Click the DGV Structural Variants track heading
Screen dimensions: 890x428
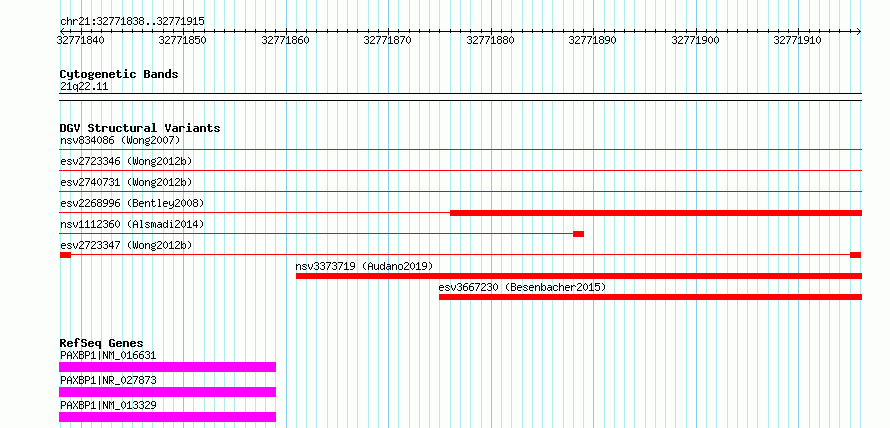coord(140,128)
